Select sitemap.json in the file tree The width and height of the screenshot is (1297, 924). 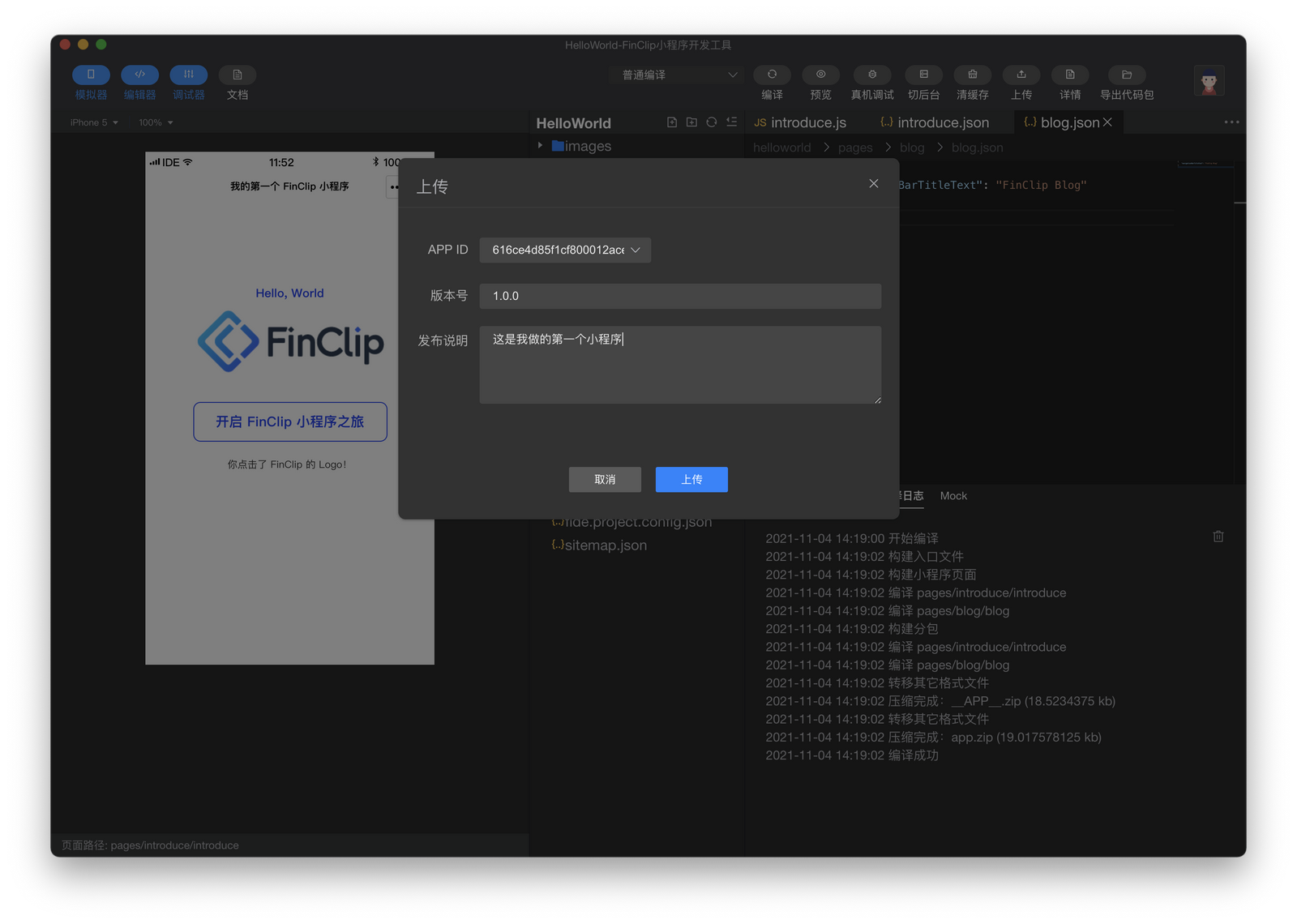click(x=599, y=545)
